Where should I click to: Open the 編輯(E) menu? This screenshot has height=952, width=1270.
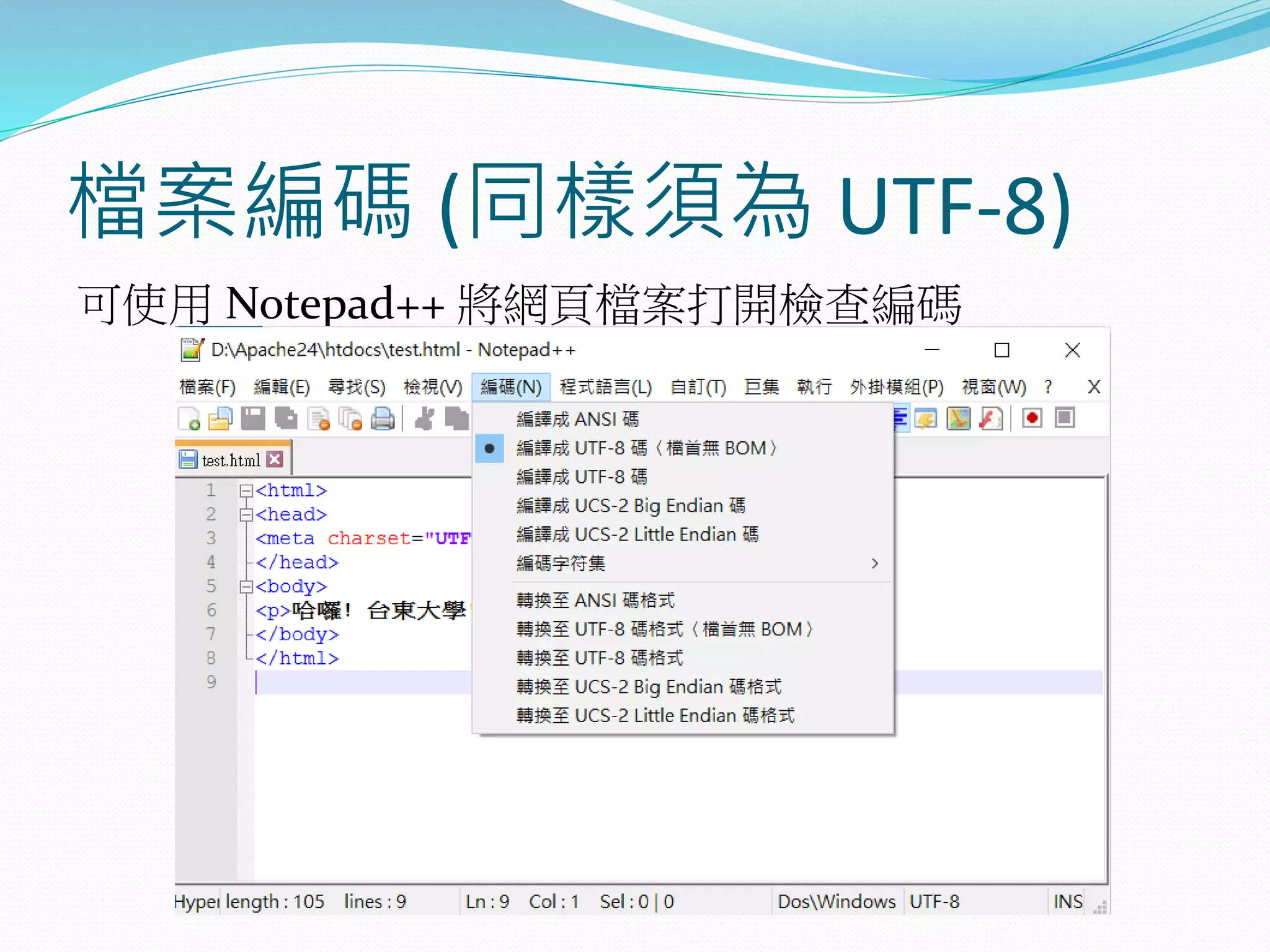(x=282, y=387)
